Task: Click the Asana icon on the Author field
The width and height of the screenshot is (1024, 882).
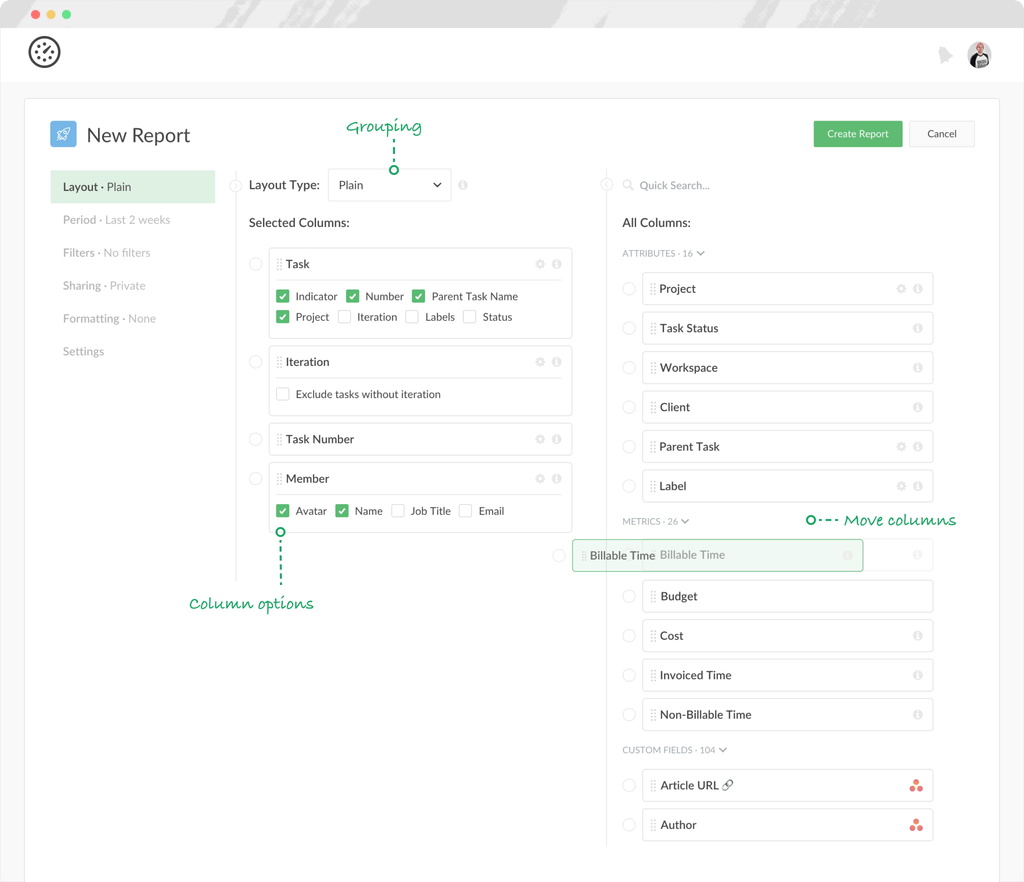Action: pos(916,825)
